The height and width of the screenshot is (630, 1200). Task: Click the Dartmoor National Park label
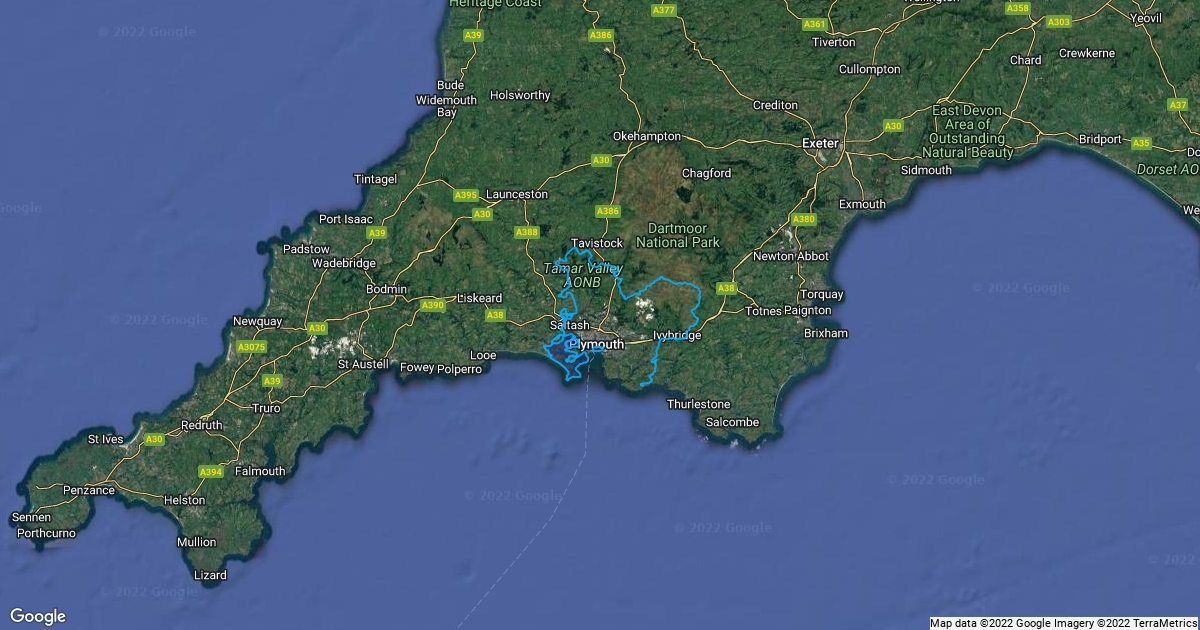pos(677,235)
